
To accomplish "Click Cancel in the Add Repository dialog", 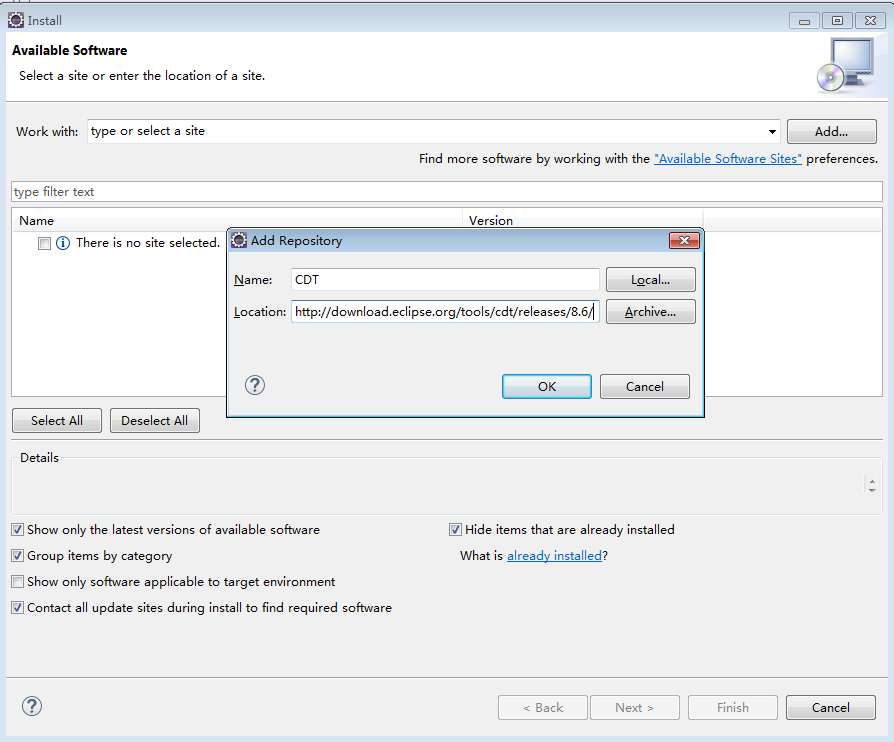I will pos(645,387).
